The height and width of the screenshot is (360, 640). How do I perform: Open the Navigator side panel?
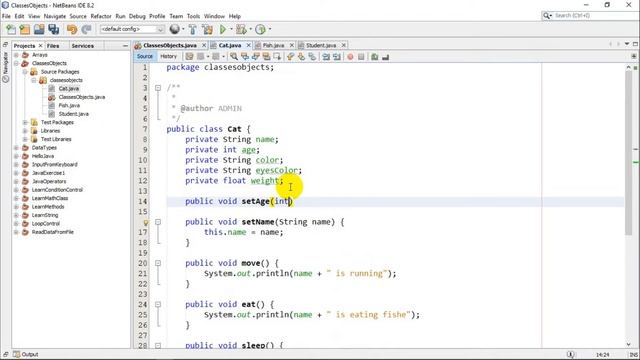click(6, 67)
